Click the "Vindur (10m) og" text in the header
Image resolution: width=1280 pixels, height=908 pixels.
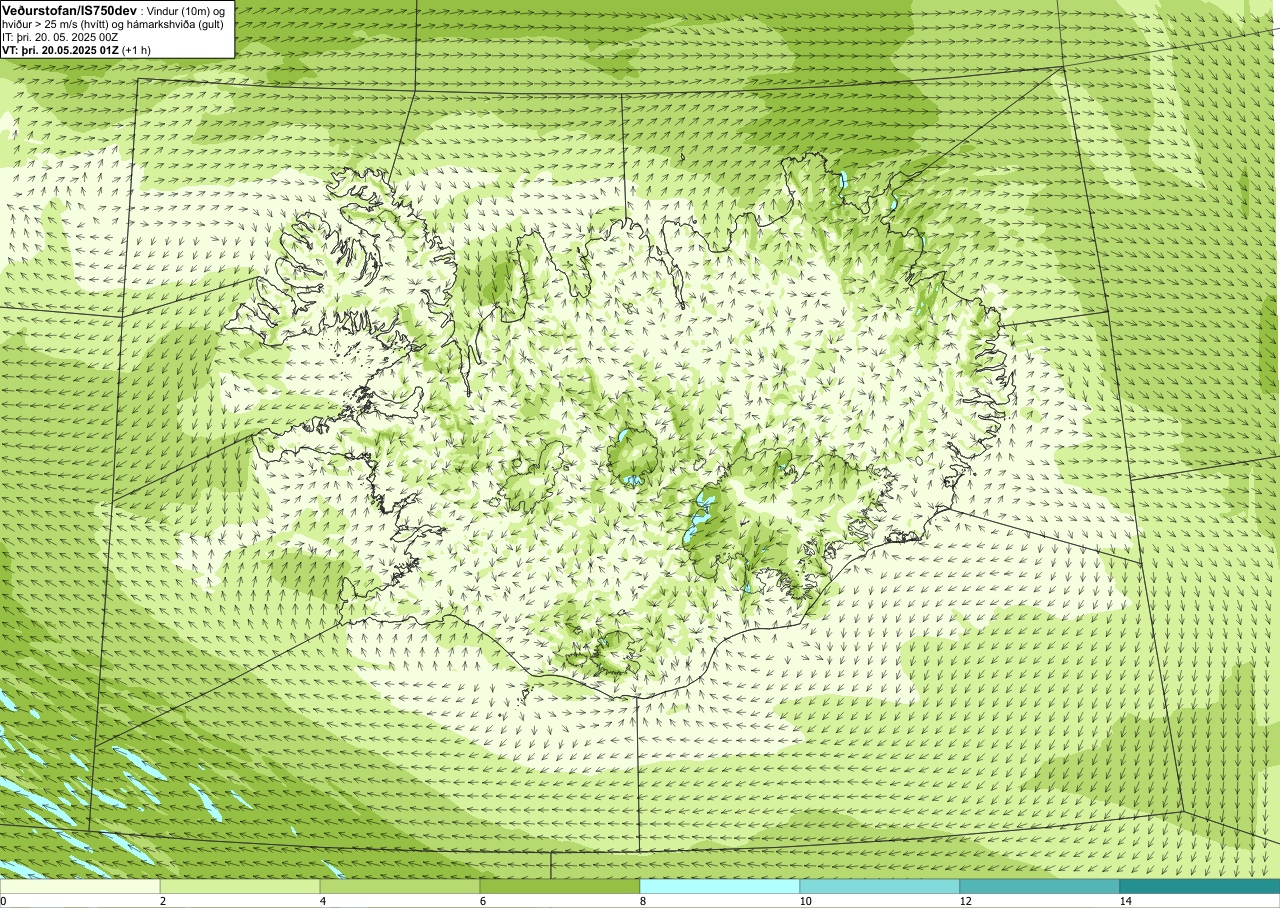(185, 10)
